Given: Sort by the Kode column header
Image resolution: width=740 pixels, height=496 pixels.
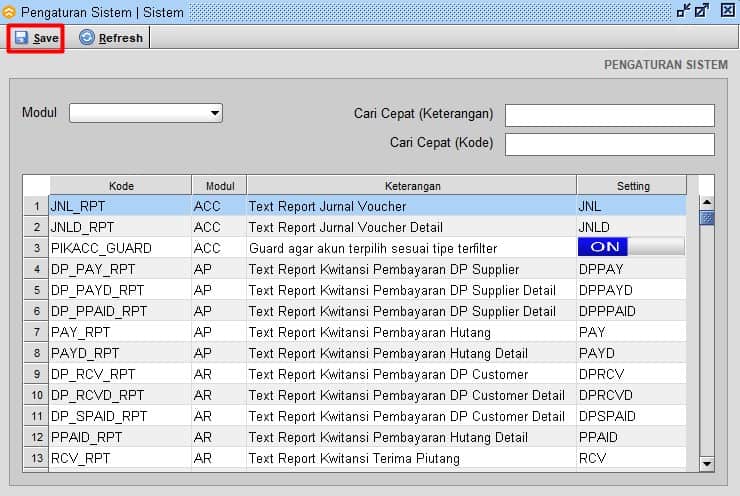Looking at the screenshot, I should (x=121, y=186).
